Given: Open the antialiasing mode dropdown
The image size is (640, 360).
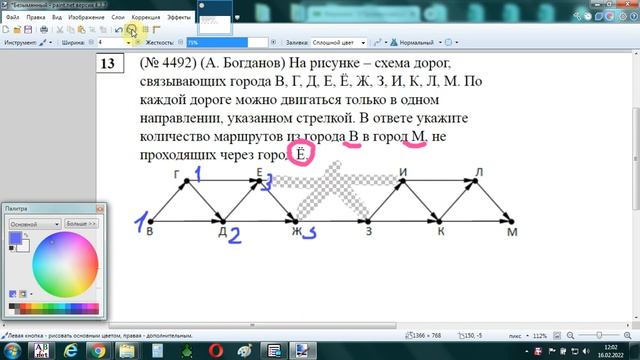Looking at the screenshot, I should pos(380,42).
